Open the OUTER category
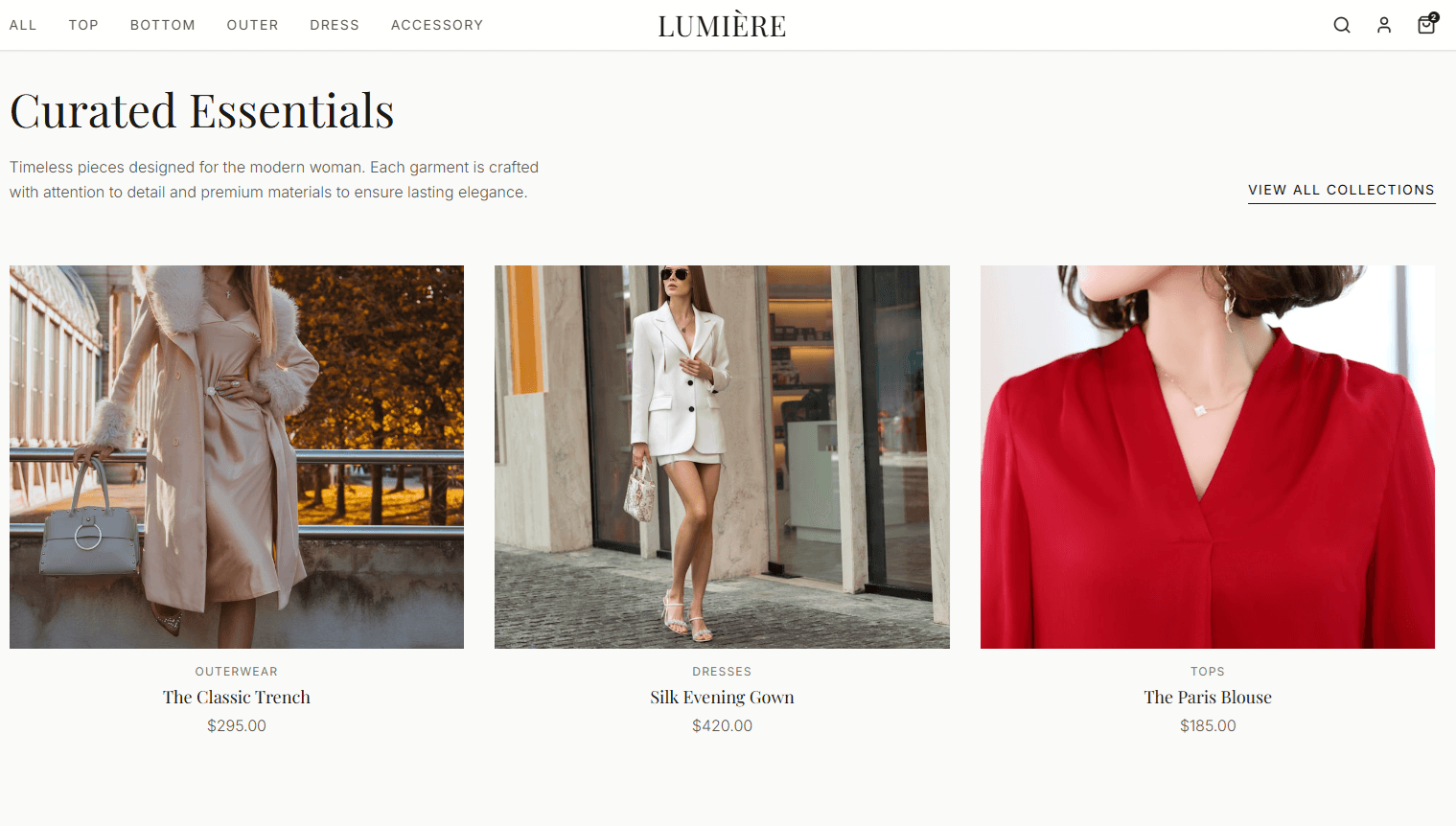 (253, 25)
